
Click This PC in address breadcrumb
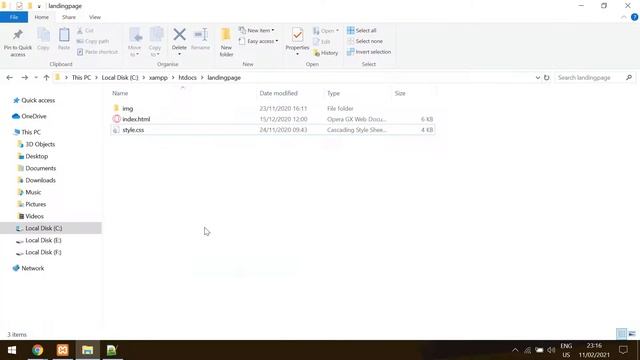(81, 78)
